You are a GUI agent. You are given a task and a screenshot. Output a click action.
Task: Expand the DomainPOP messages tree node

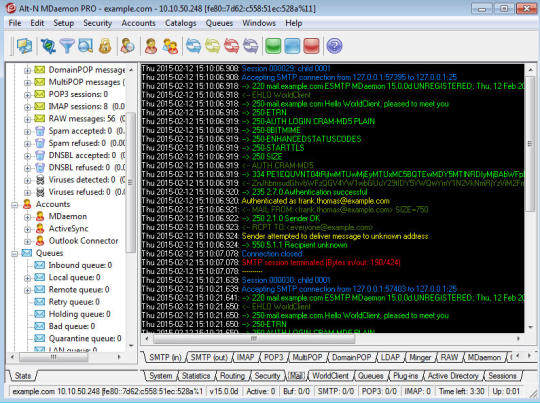pos(27,70)
